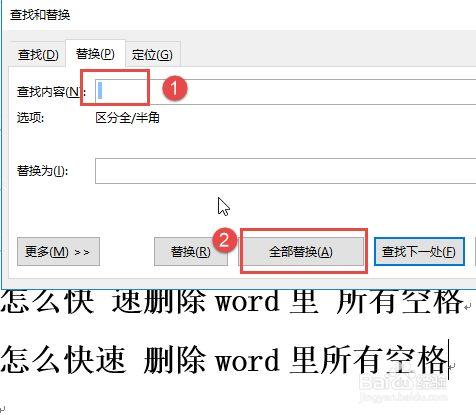
Task: Click the first document line starting 怎么快 速删除
Action: tap(232, 302)
